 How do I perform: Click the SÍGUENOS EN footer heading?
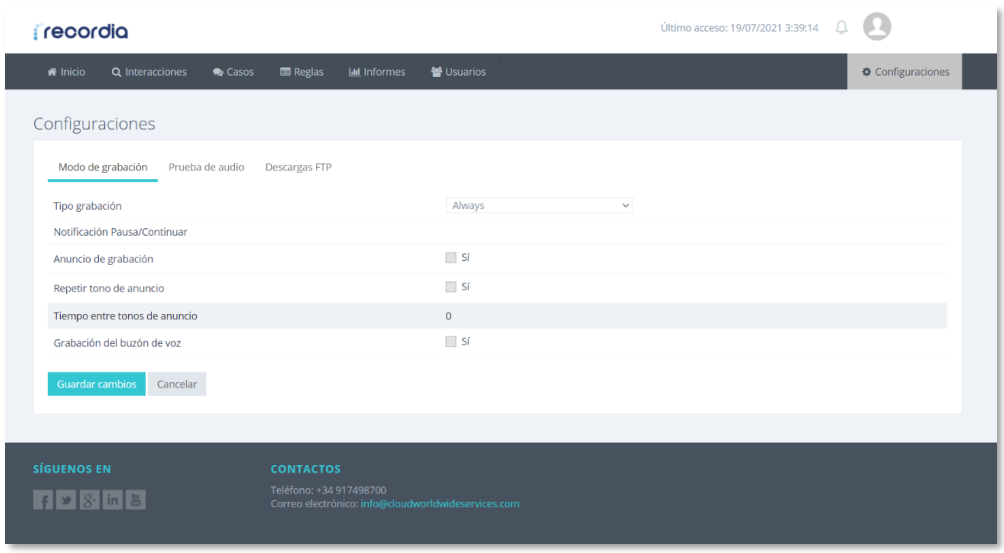pyautogui.click(x=72, y=469)
